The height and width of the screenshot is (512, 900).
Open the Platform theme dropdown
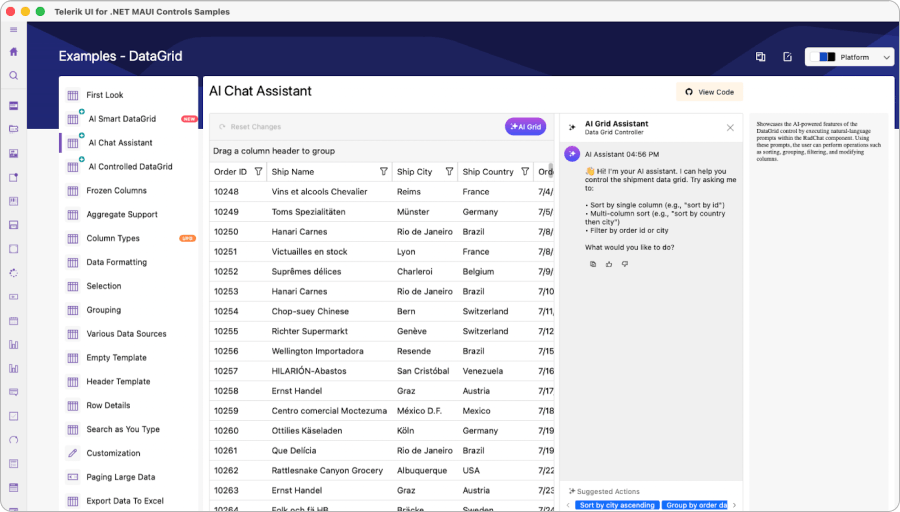pyautogui.click(x=849, y=57)
